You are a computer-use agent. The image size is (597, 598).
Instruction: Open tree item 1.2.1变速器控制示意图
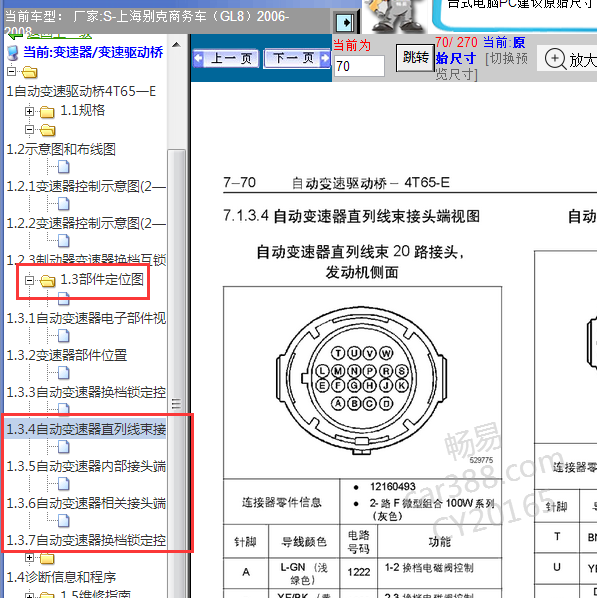(86, 186)
